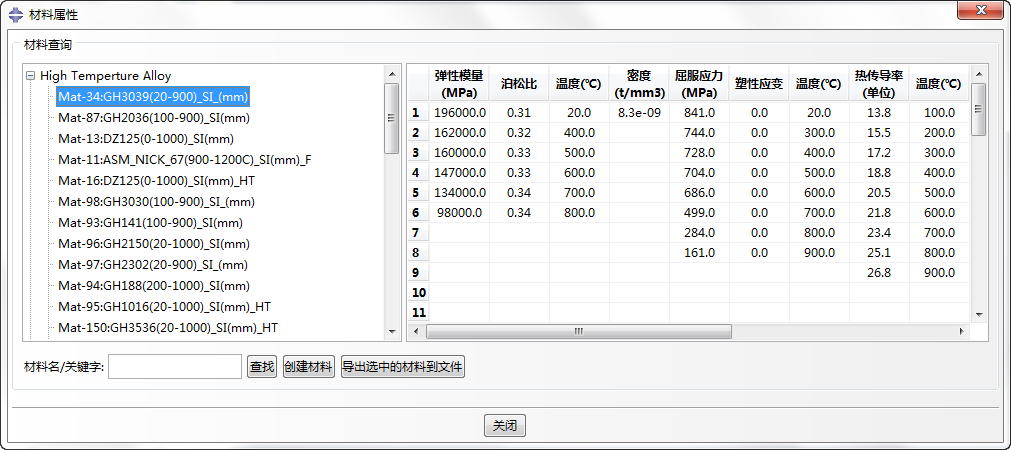The image size is (1011, 450).
Task: Select Mat-87:GH2036(100-900)_SI(mm) material
Action: tap(153, 118)
